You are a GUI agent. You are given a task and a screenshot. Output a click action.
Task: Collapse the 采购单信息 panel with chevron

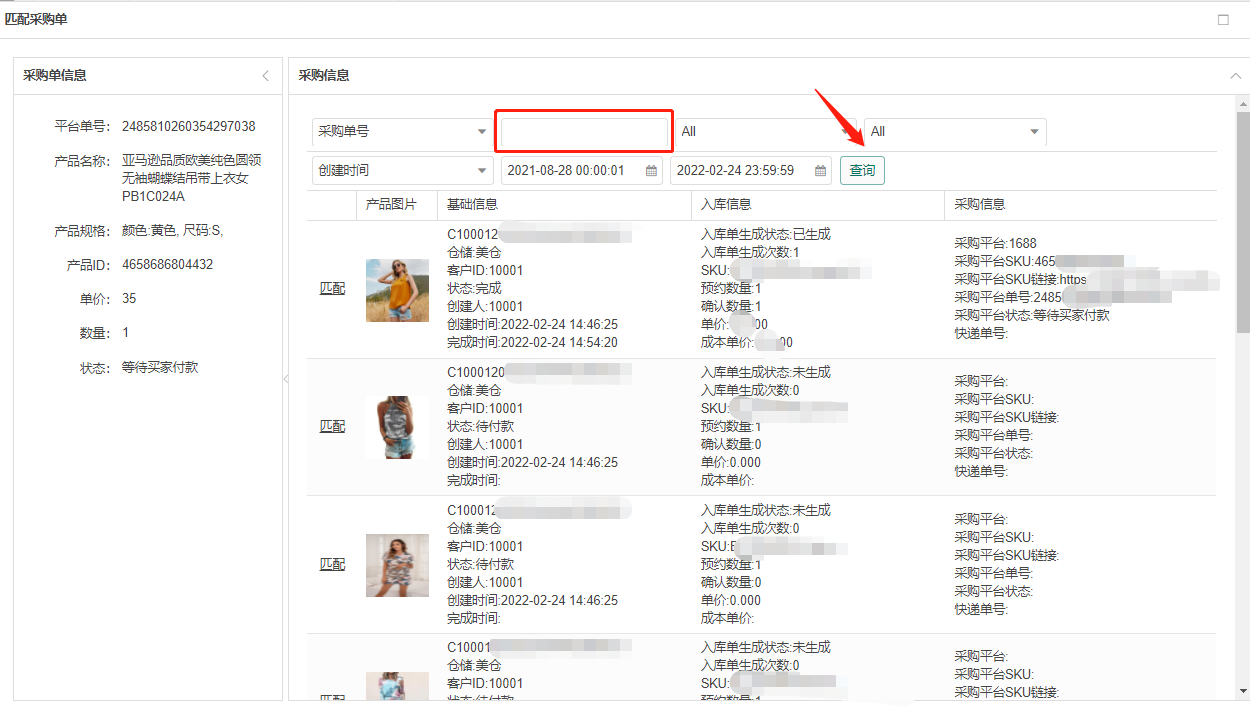[265, 76]
